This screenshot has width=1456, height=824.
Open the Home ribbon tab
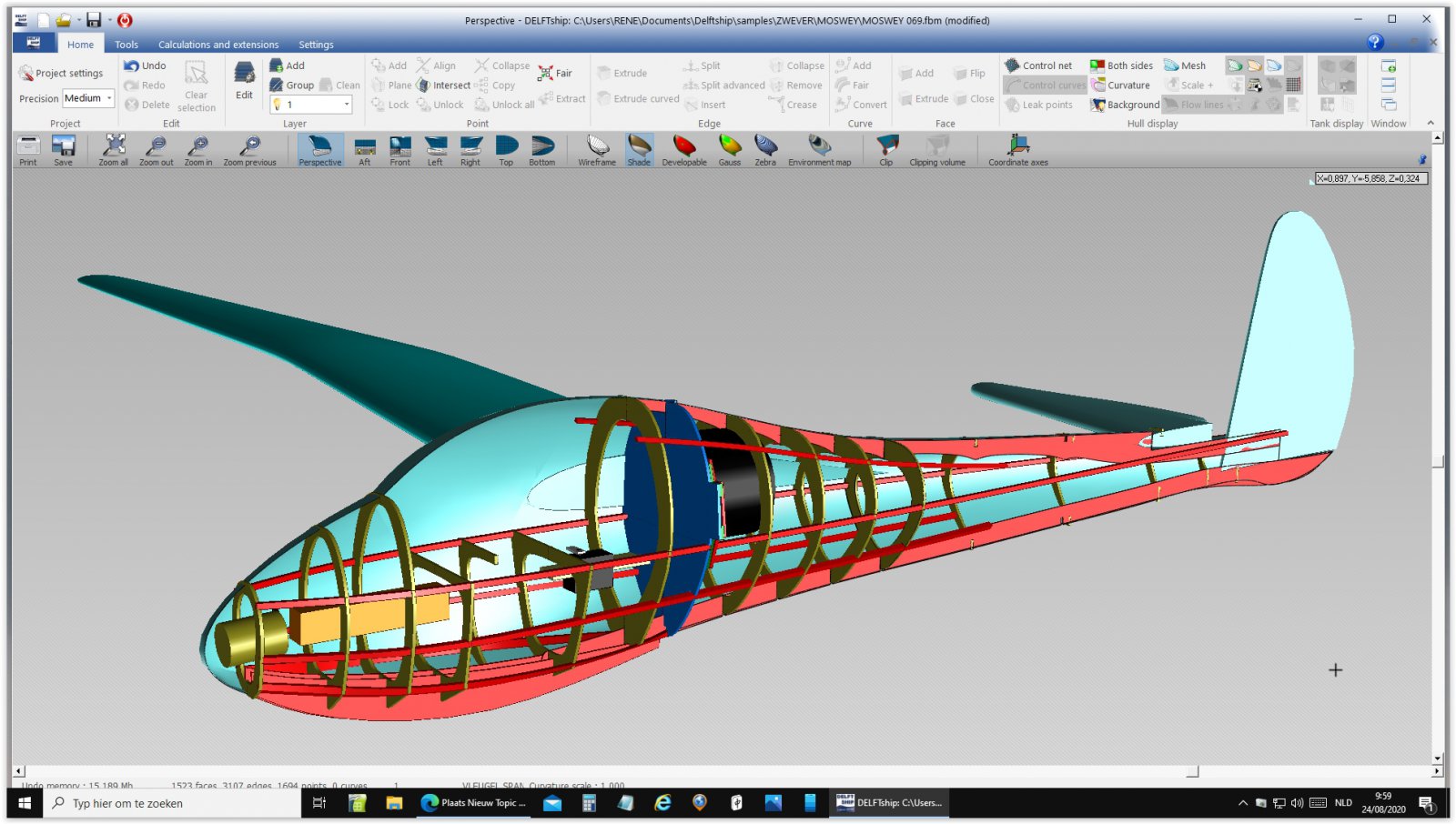coord(80,44)
